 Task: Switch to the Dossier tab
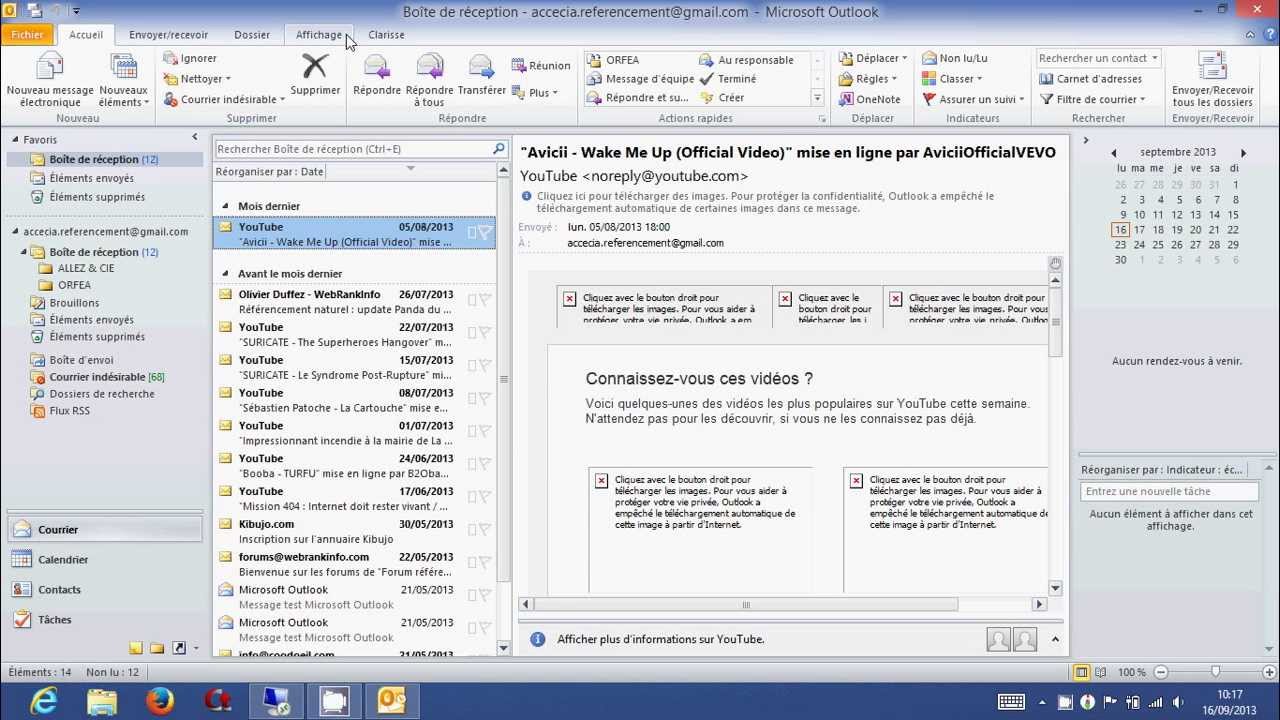coord(252,35)
